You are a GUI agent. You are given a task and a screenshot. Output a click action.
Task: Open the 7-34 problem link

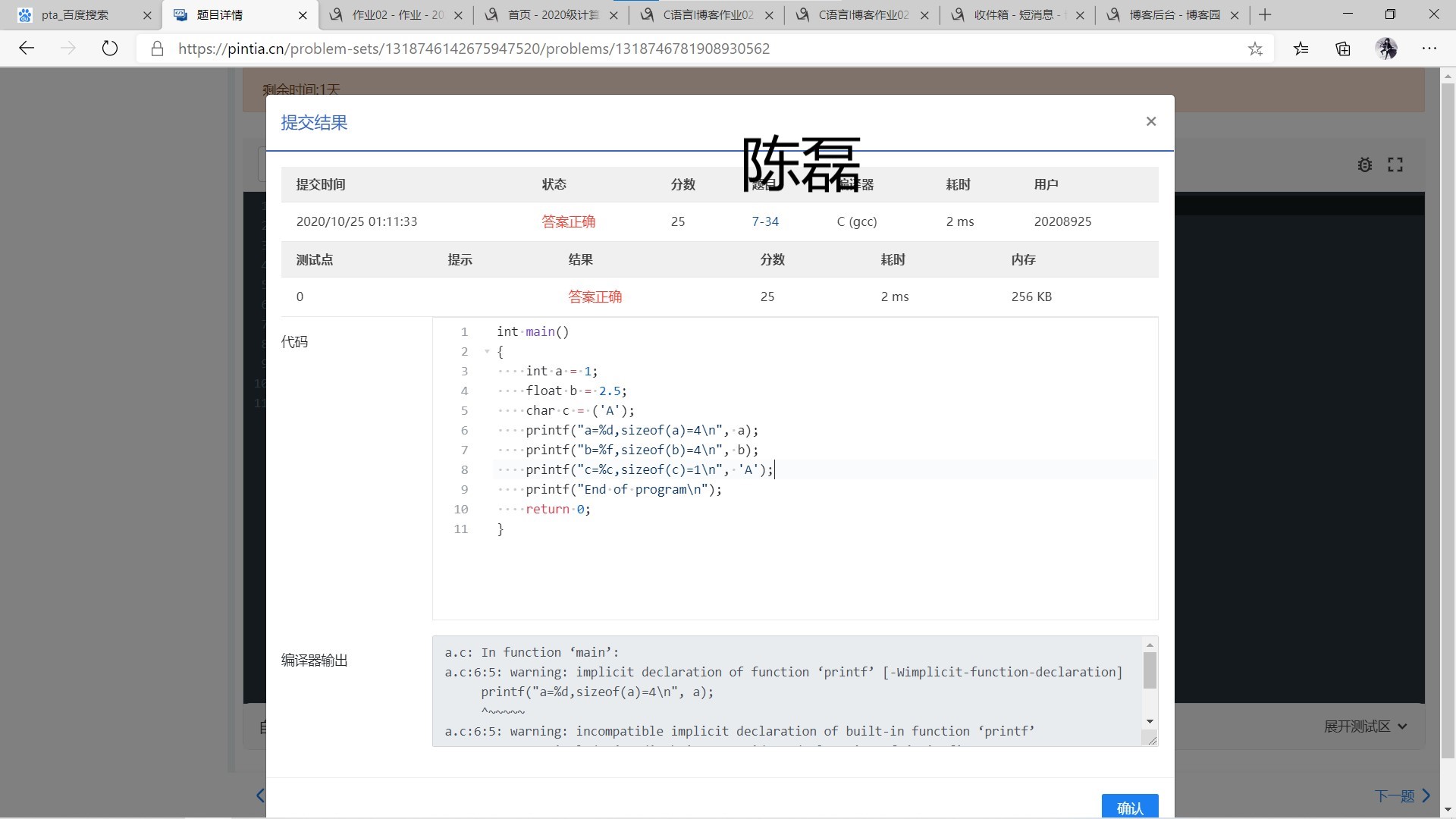tap(764, 221)
